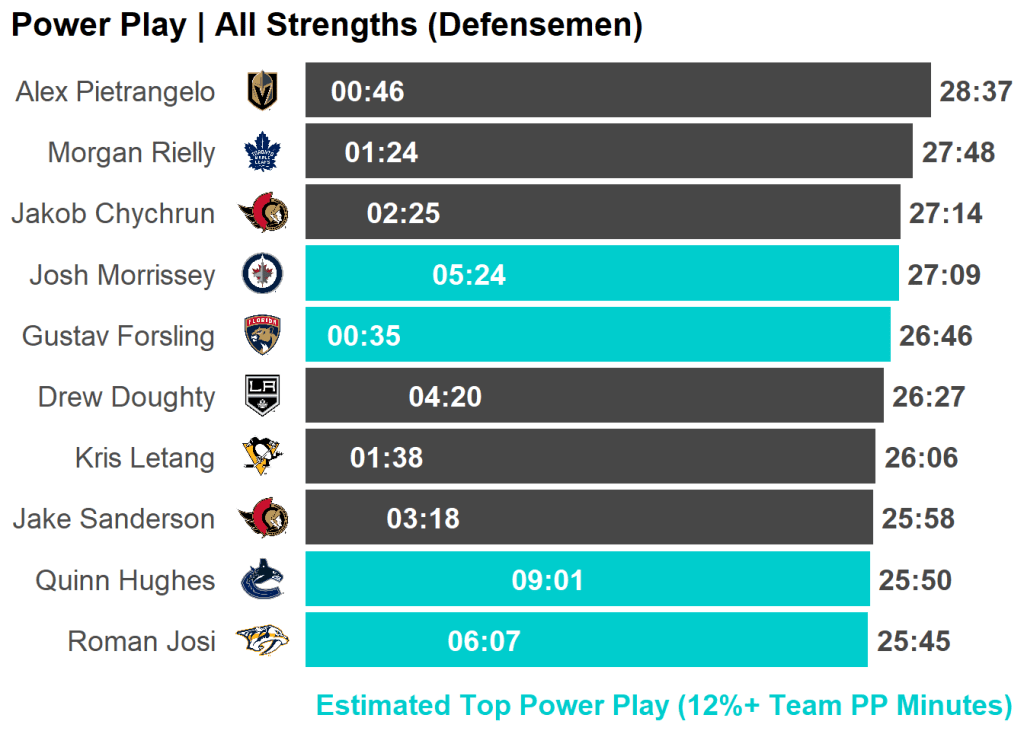Click the Vancouver Canucks logo
Image resolution: width=1024 pixels, height=731 pixels.
click(262, 580)
